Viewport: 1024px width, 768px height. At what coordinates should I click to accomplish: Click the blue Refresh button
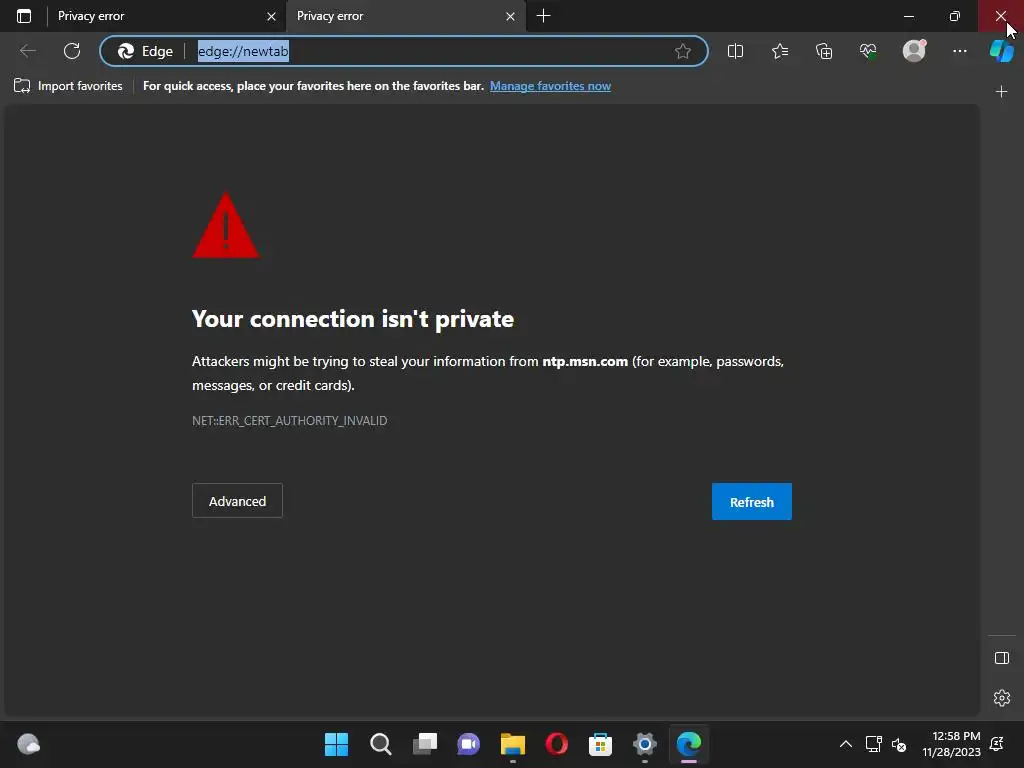pyautogui.click(x=752, y=502)
